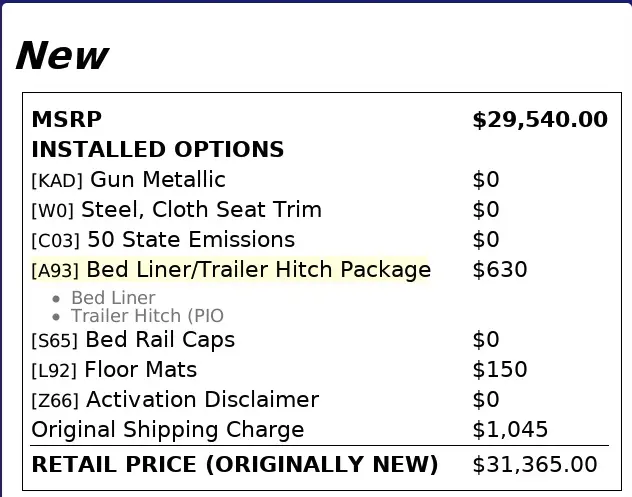Click the highlighted Bed Liner/Trailer Hitch Package option
Screen dimensions: 632x497
tap(231, 269)
